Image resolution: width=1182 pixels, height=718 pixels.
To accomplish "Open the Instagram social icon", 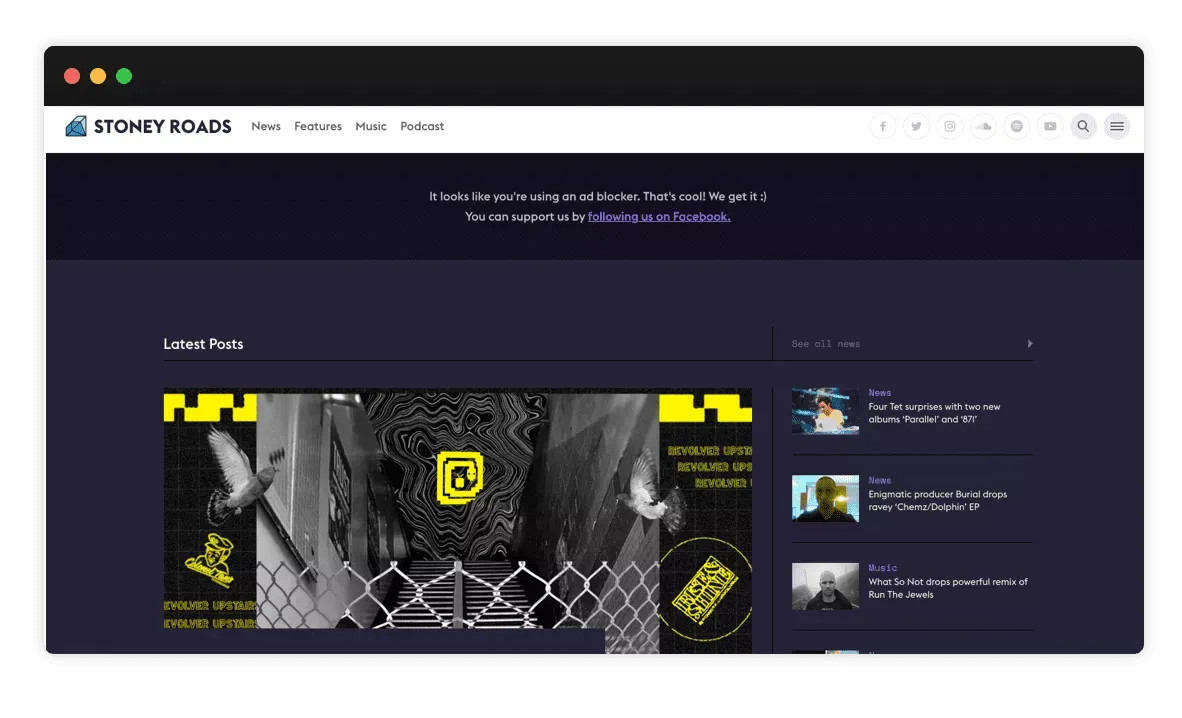I will (950, 127).
